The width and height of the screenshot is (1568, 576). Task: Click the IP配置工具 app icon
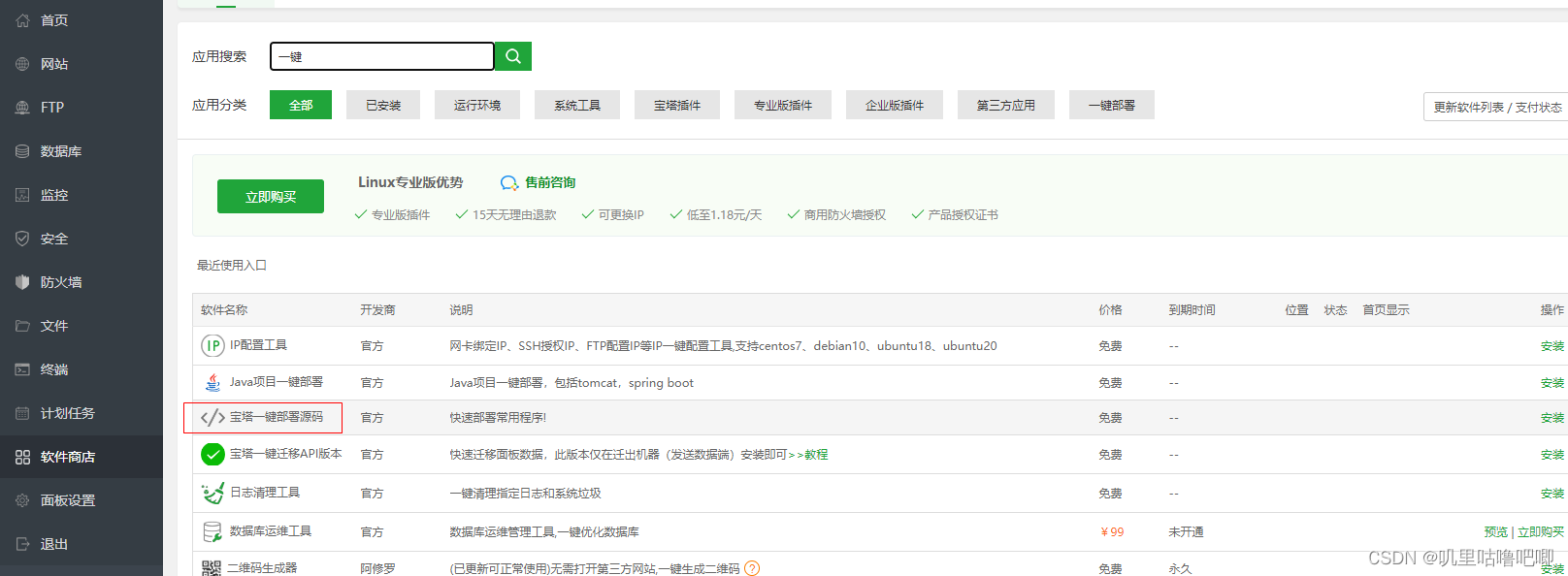coord(212,345)
